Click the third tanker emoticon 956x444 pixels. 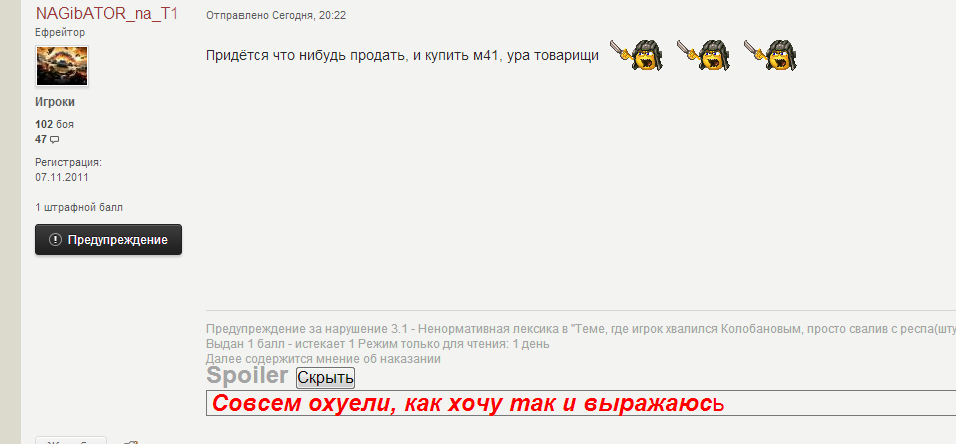coord(771,55)
